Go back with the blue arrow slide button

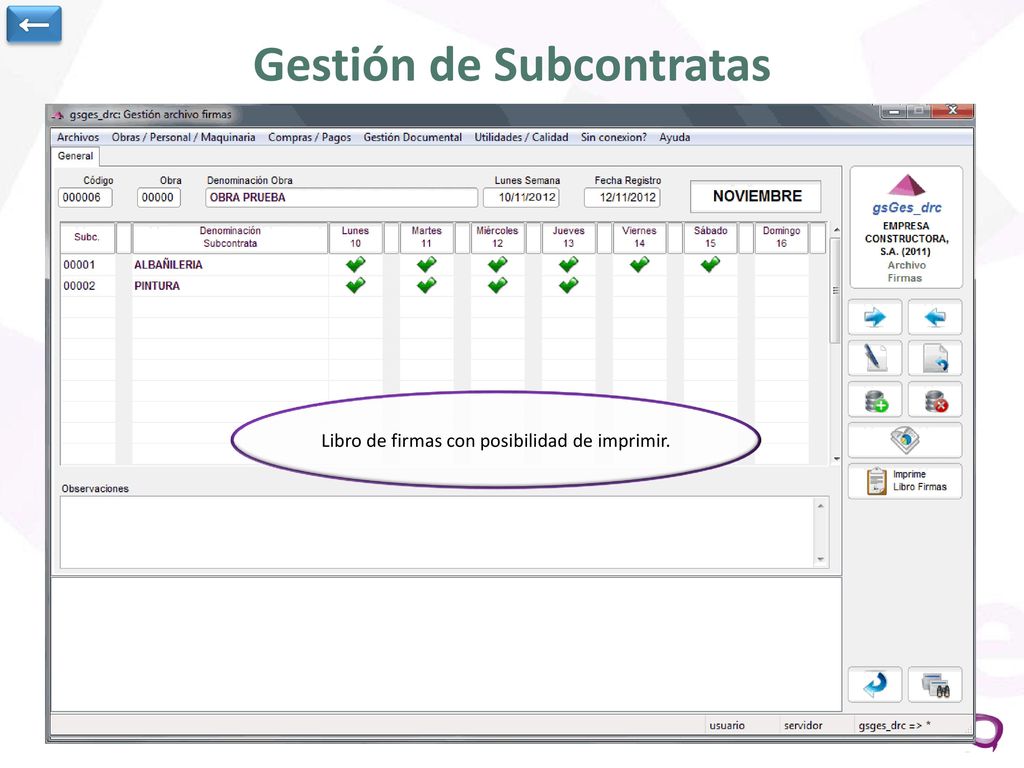coord(34,24)
